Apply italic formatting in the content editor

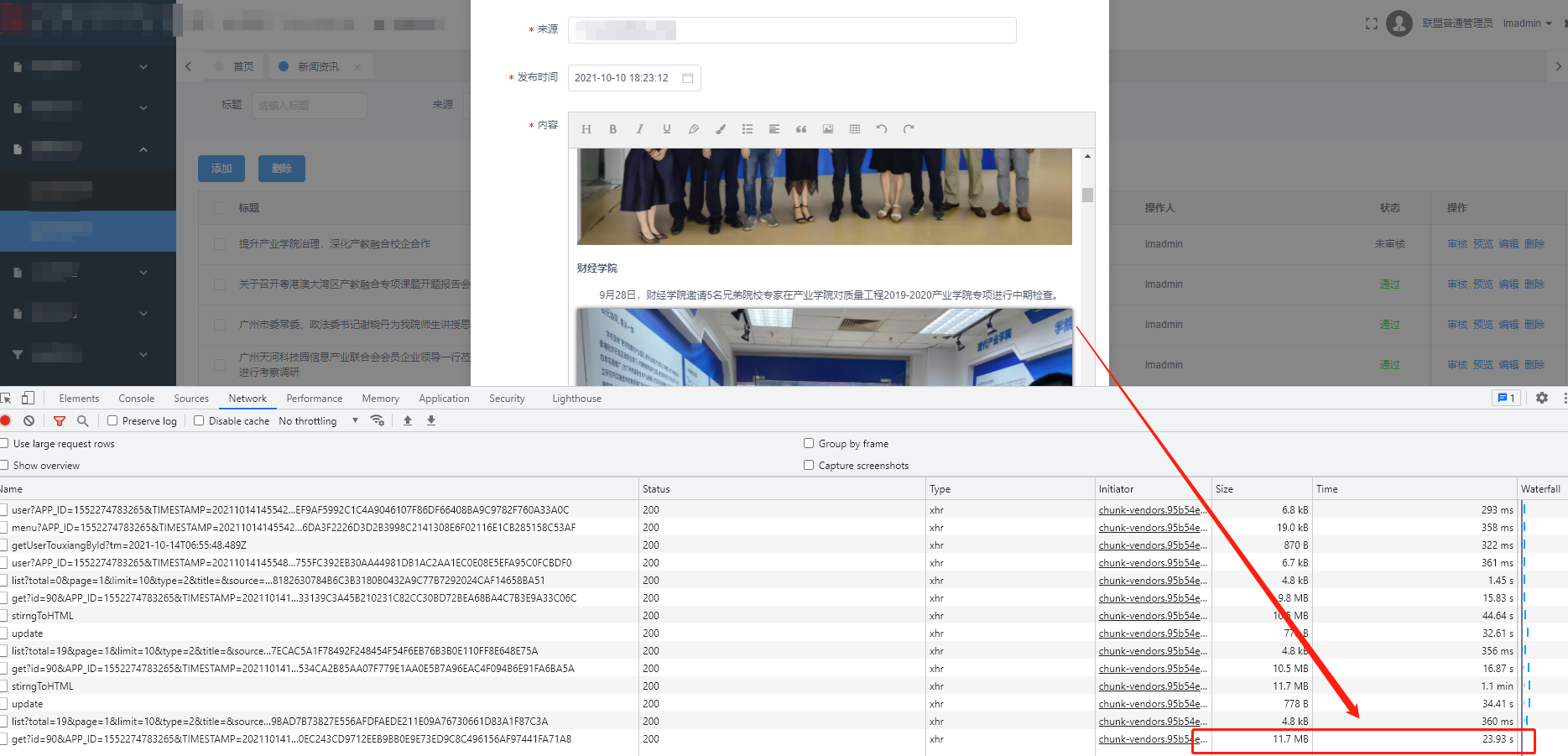click(x=639, y=128)
